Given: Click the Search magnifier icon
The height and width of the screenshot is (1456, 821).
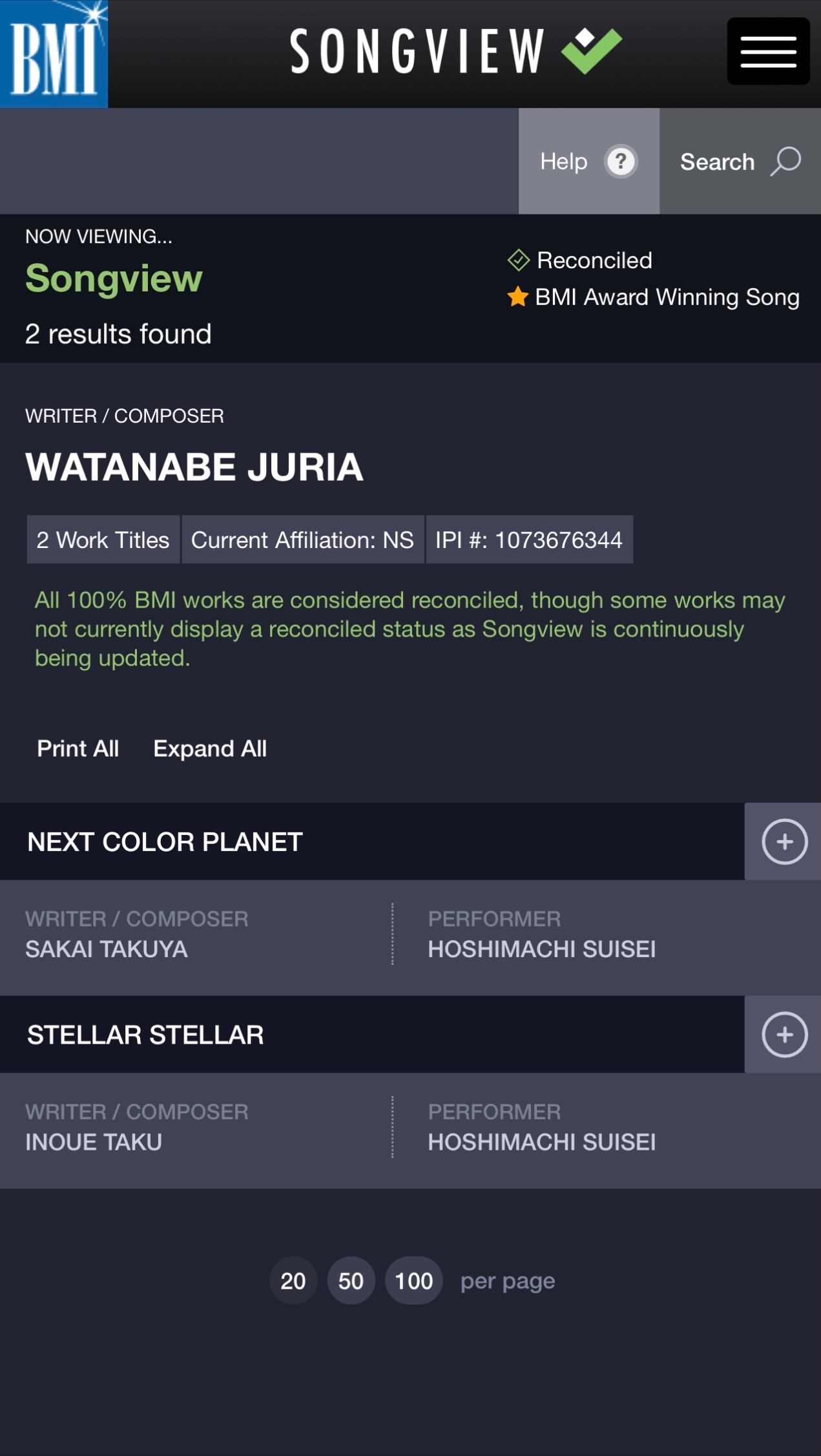Looking at the screenshot, I should coord(785,162).
